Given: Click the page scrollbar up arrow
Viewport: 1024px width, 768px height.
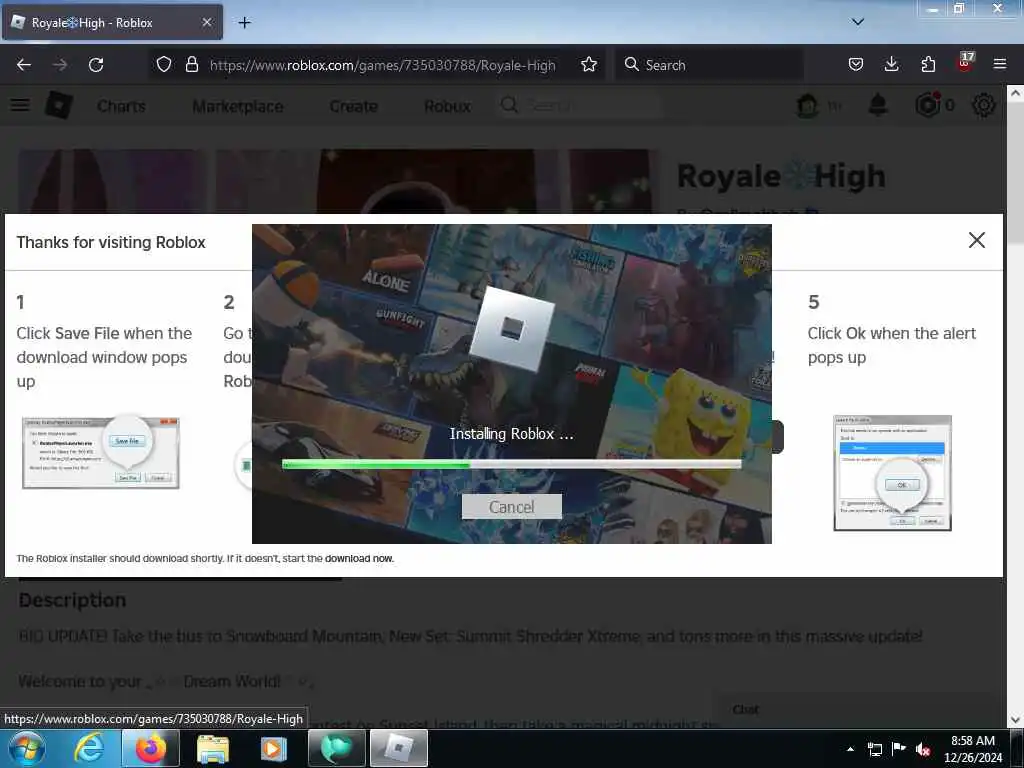Looking at the screenshot, I should coord(1015,93).
